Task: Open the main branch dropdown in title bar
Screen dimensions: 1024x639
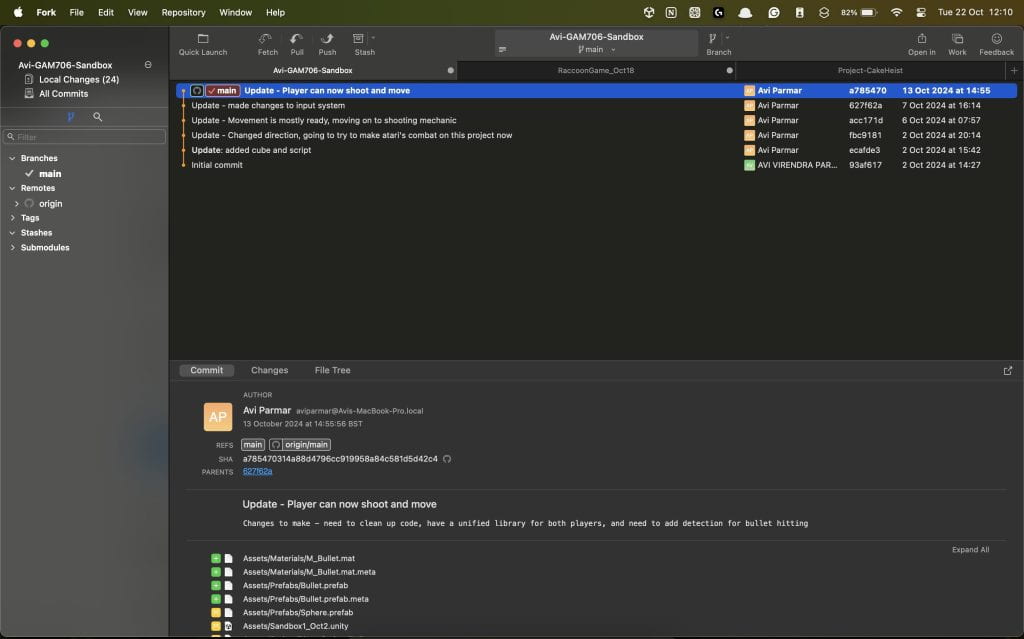Action: tap(597, 50)
